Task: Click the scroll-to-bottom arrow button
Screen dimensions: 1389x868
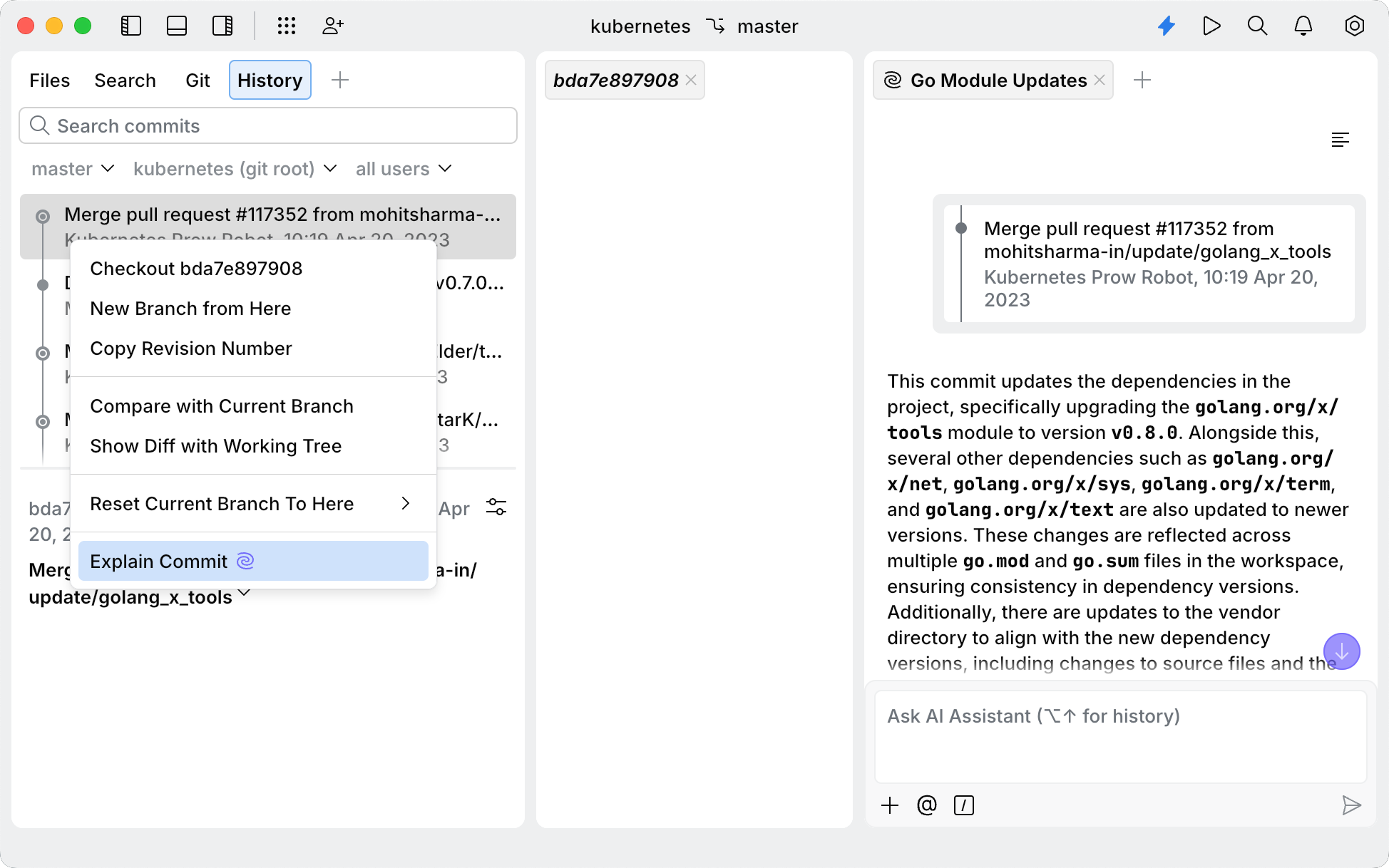Action: (1342, 651)
